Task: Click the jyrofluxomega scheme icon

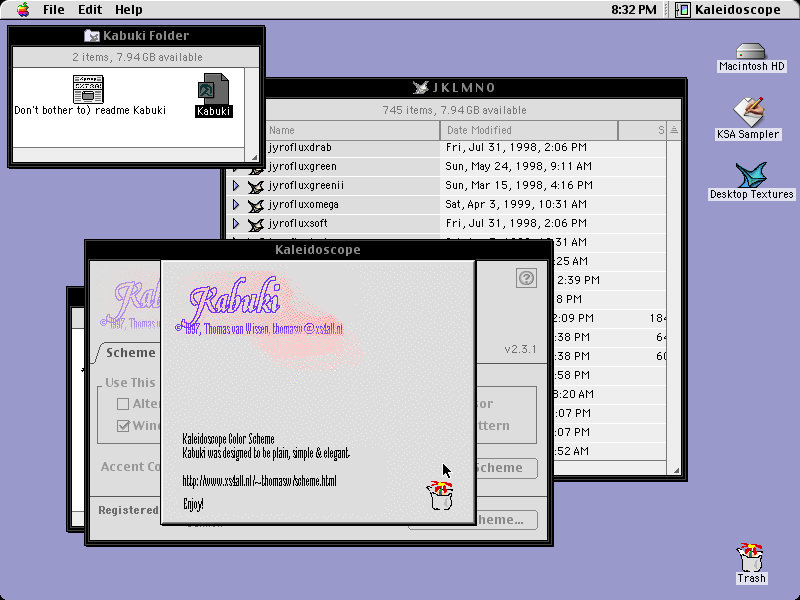Action: coord(256,206)
